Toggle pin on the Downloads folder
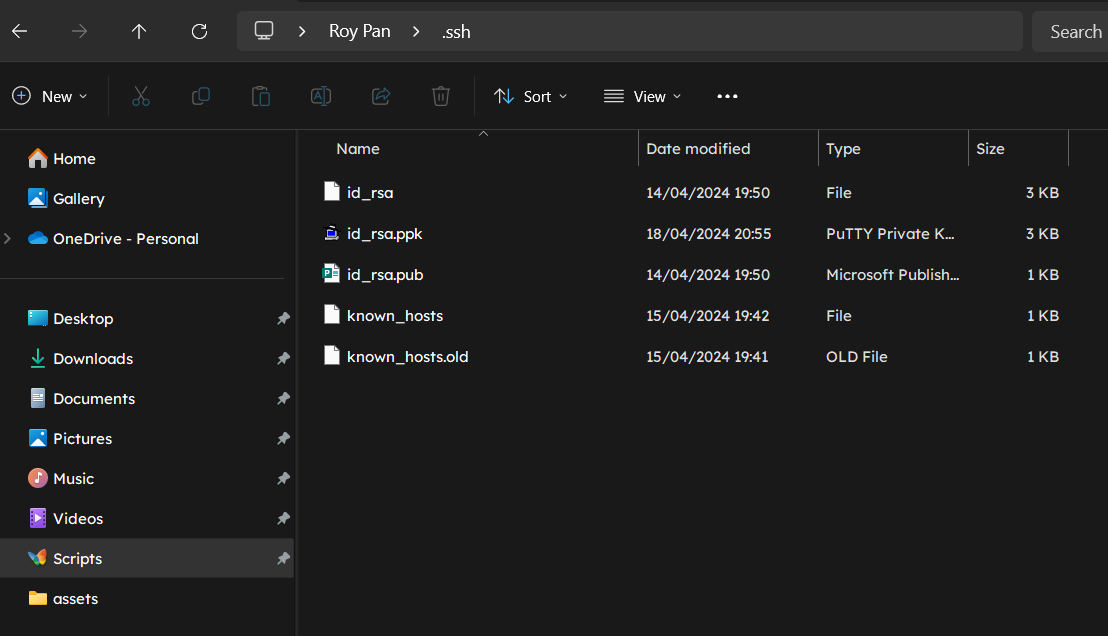1108x636 pixels. (283, 359)
